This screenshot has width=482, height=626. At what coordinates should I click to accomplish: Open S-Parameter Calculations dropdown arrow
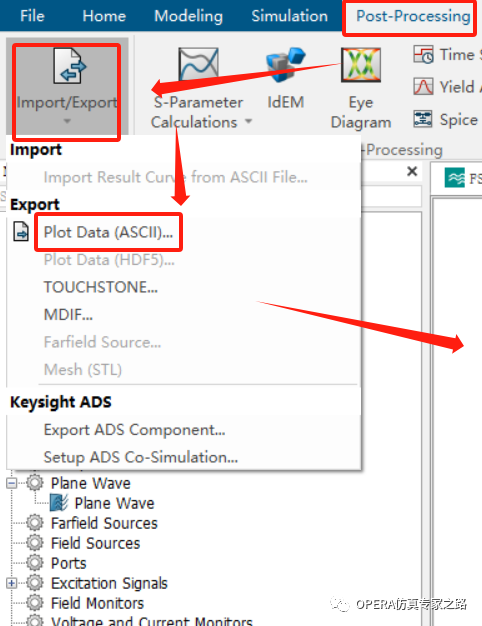click(248, 121)
